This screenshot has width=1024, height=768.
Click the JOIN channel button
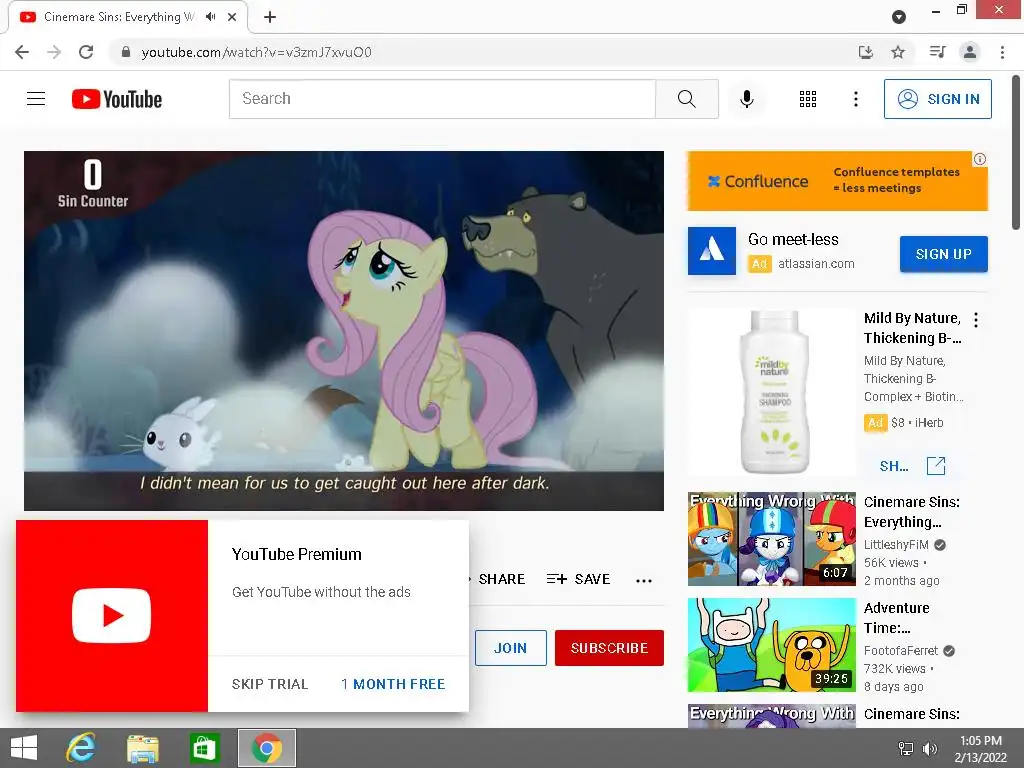pyautogui.click(x=511, y=648)
